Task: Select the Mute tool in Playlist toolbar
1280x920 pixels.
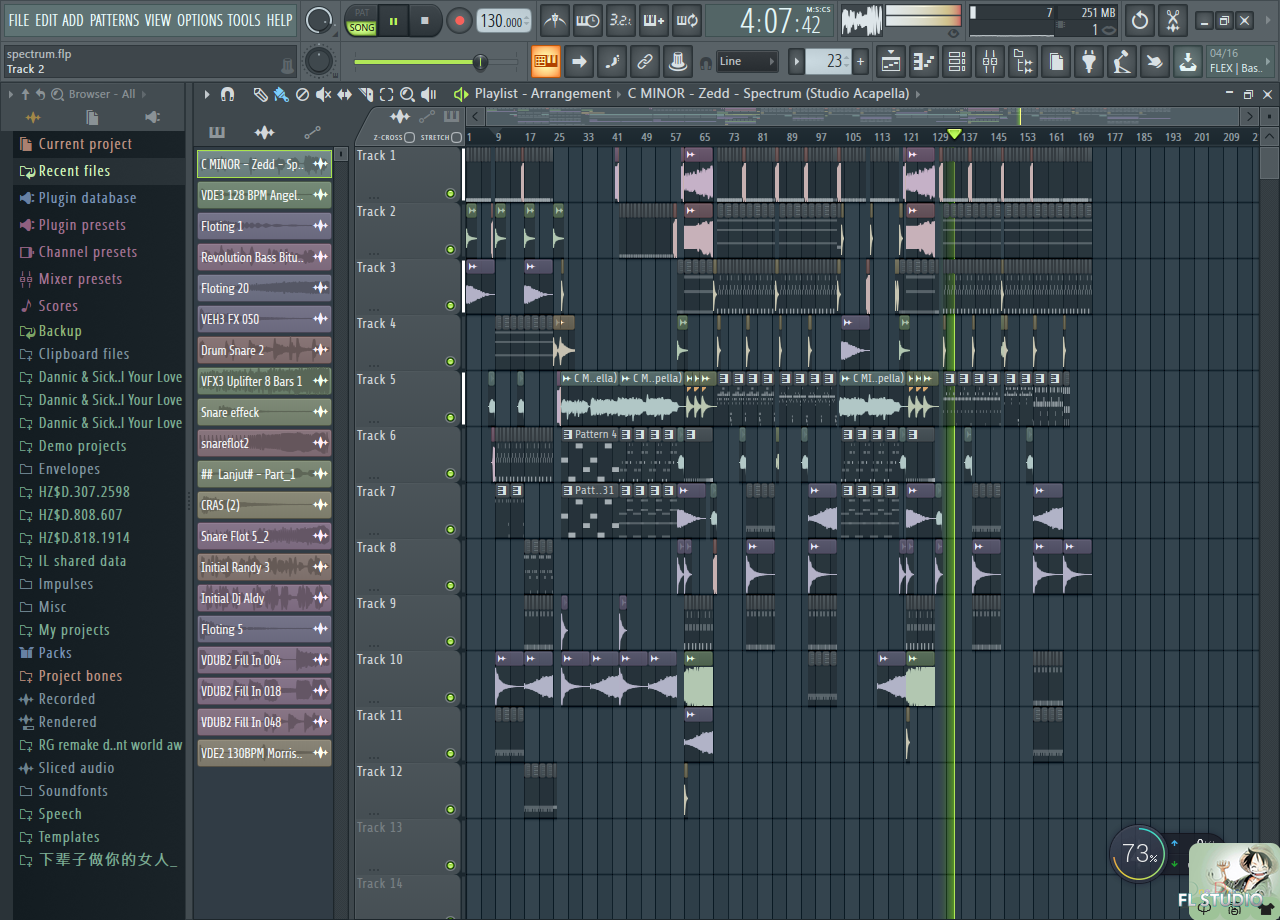Action: point(323,94)
